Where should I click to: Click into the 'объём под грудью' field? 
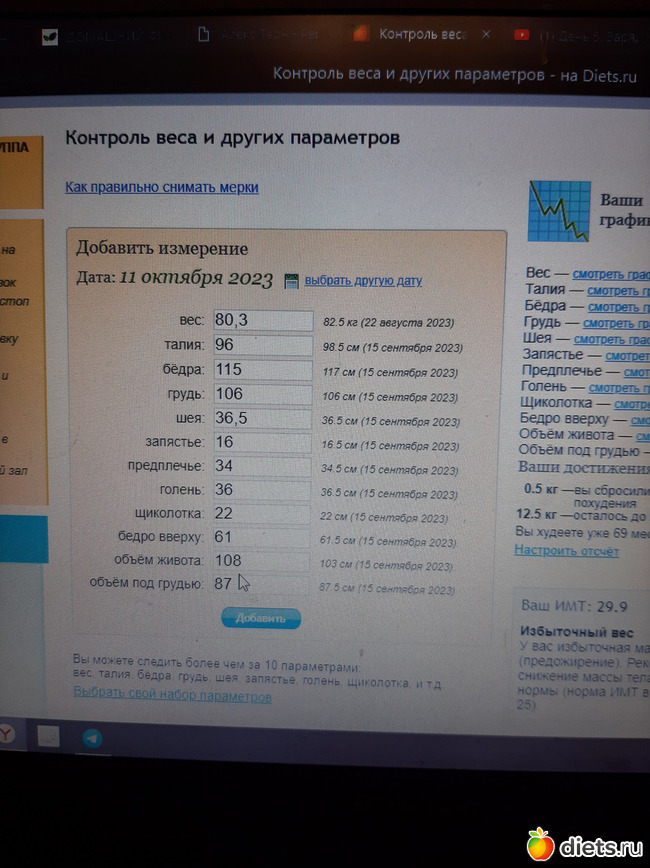pyautogui.click(x=262, y=584)
